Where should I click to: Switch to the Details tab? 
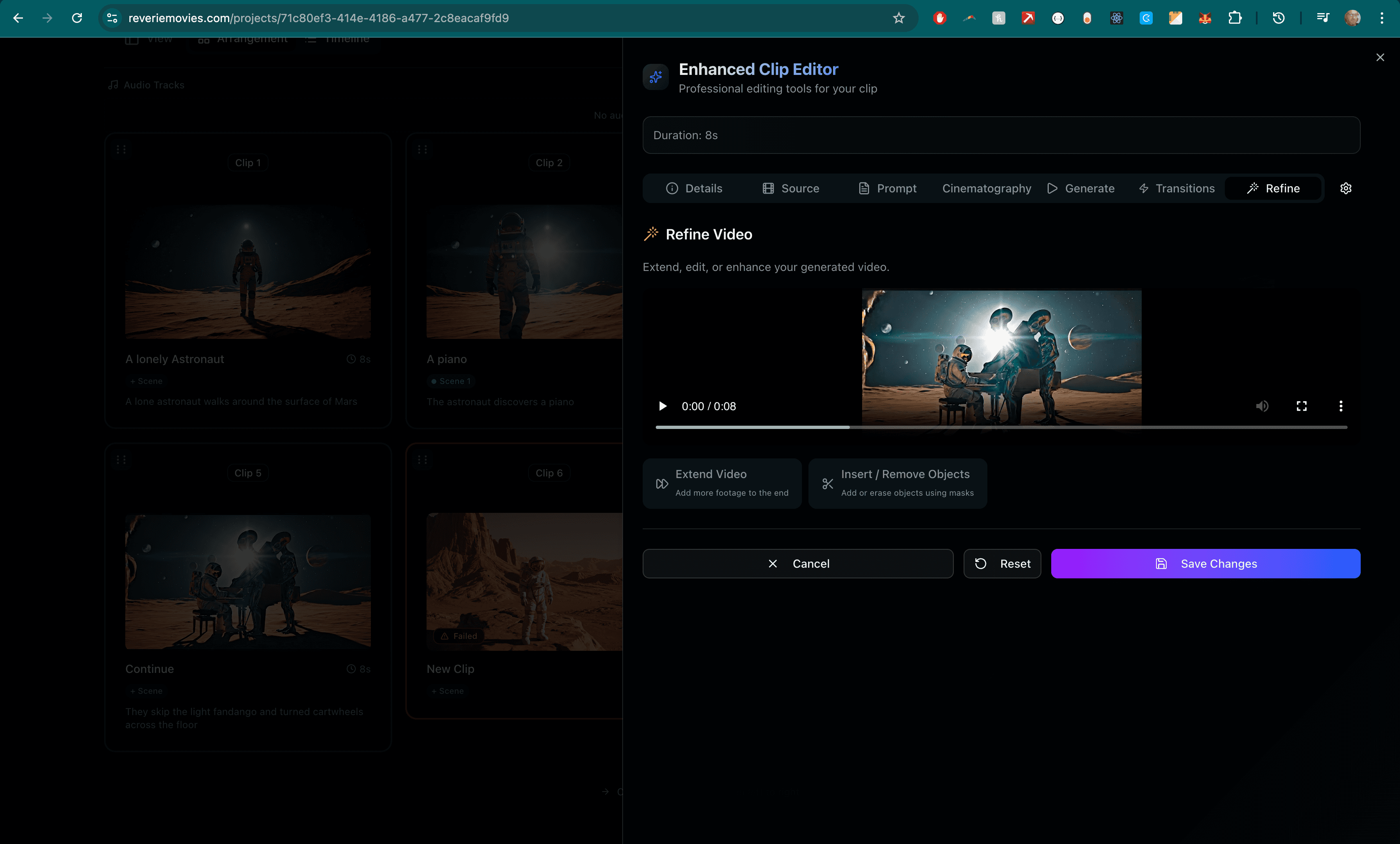694,189
